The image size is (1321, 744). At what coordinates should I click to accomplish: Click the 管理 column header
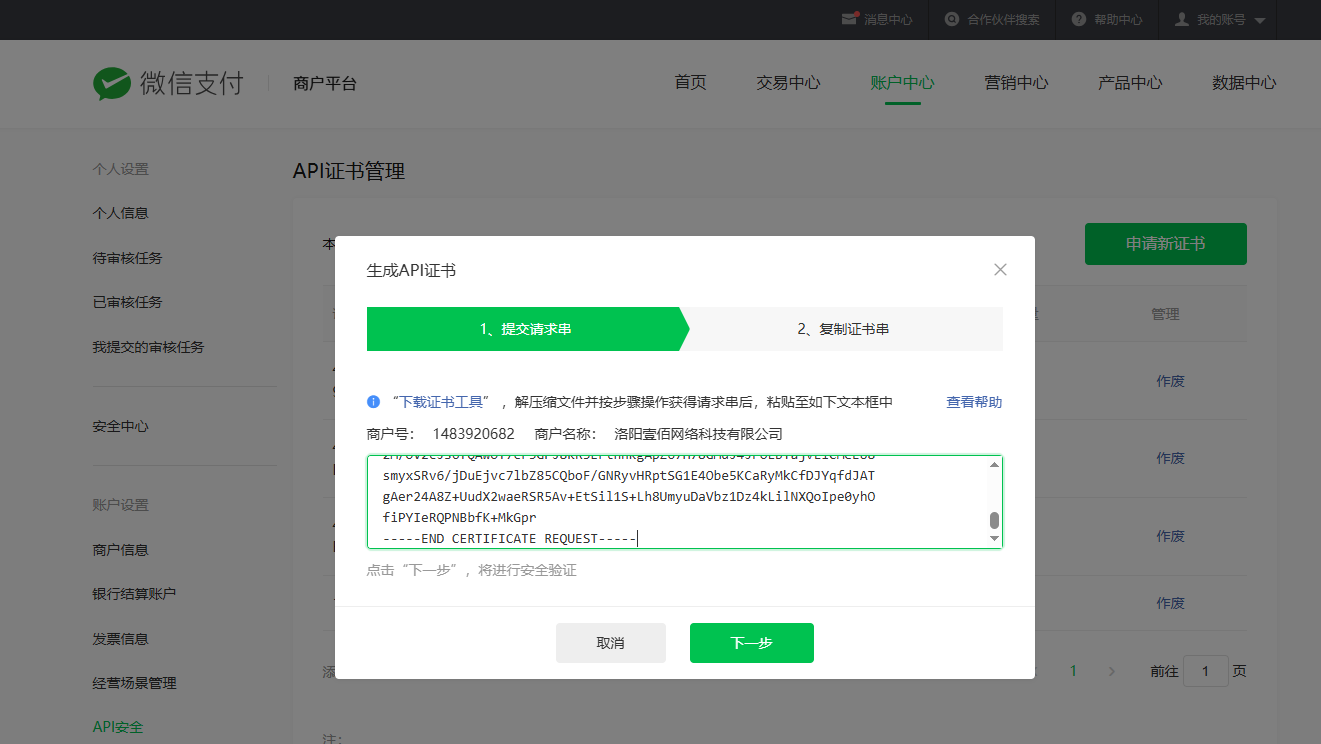coord(1165,314)
